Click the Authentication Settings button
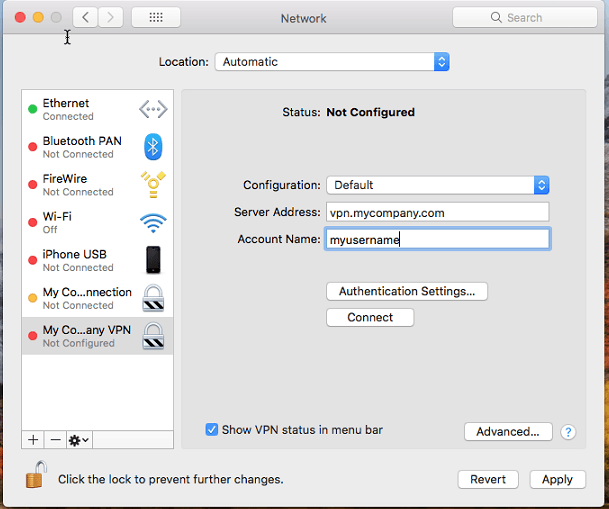 click(407, 291)
